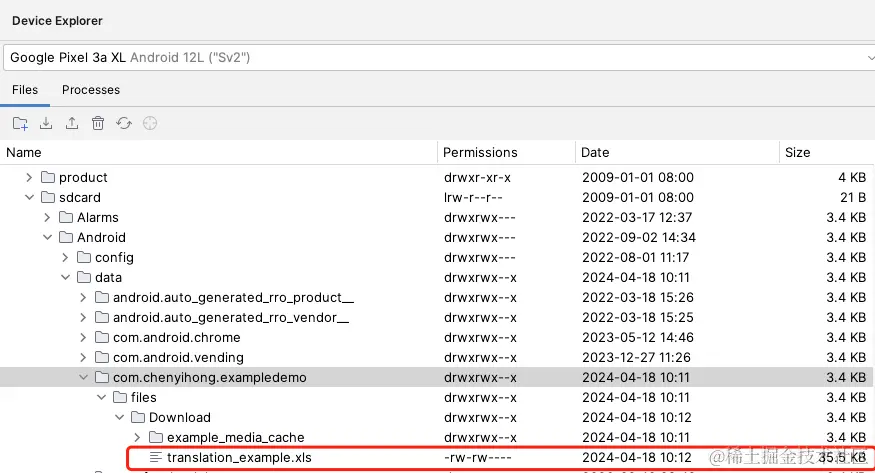Click the com.android.vending folder icon
875x473 pixels.
(102, 358)
